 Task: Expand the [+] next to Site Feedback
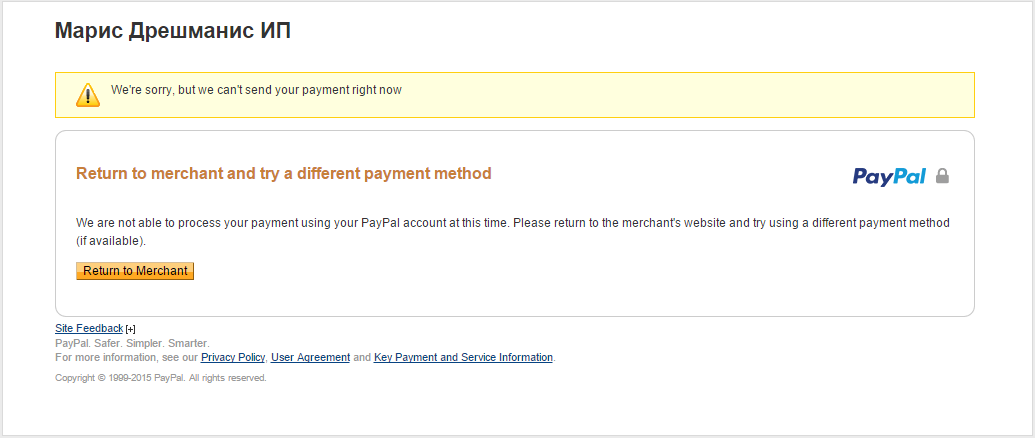point(131,328)
